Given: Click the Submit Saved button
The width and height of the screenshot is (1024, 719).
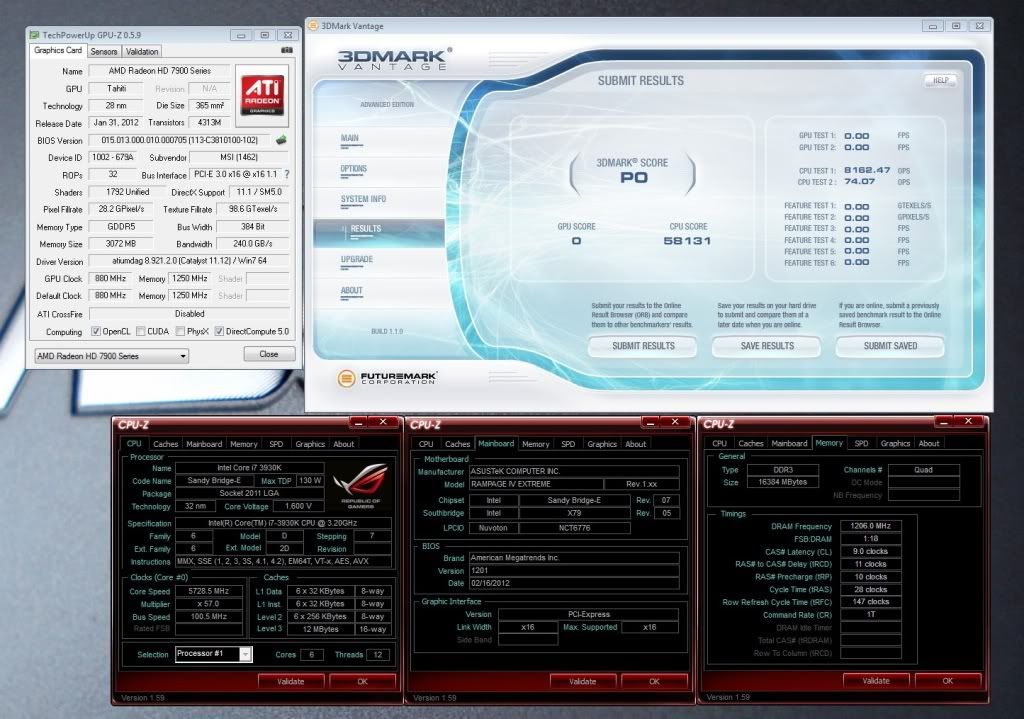Looking at the screenshot, I should pyautogui.click(x=890, y=346).
